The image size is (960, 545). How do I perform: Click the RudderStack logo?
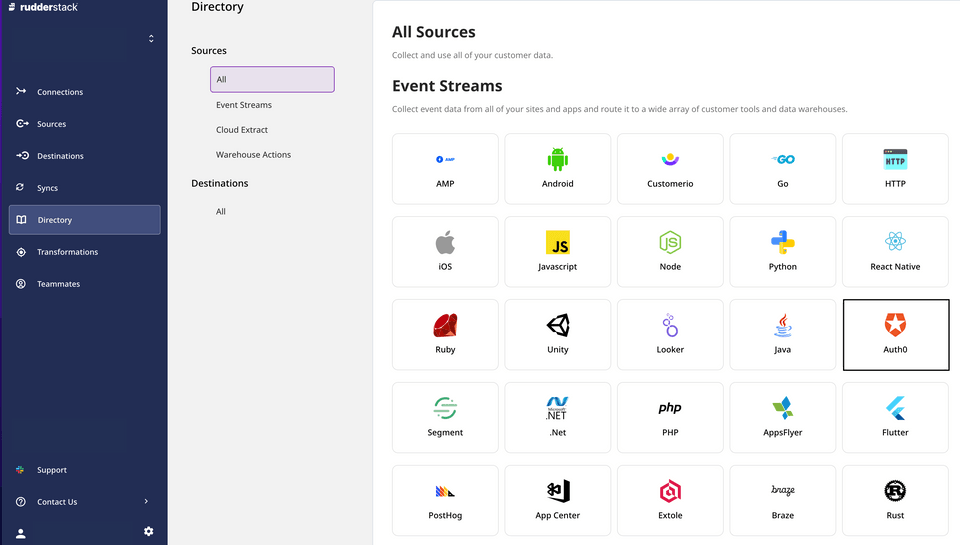[43, 7]
